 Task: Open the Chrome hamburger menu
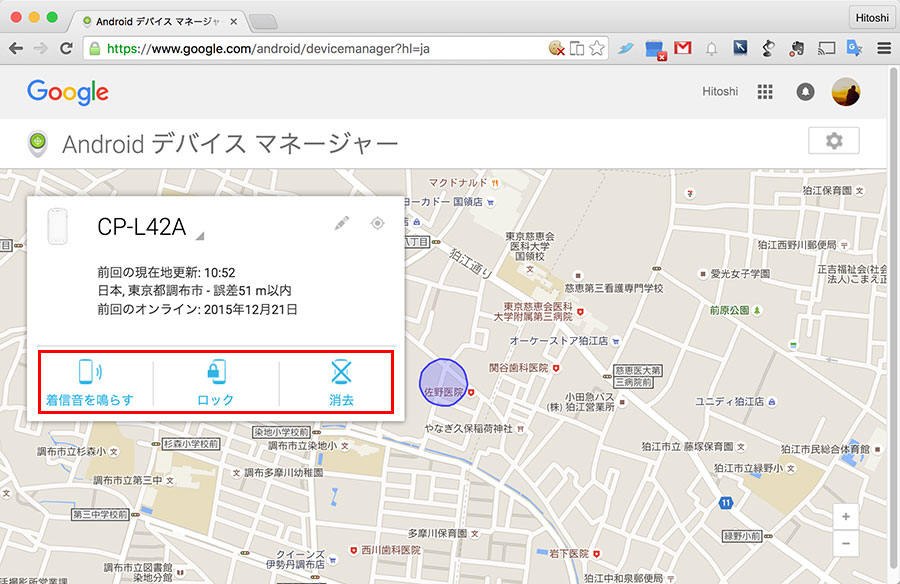pyautogui.click(x=884, y=48)
